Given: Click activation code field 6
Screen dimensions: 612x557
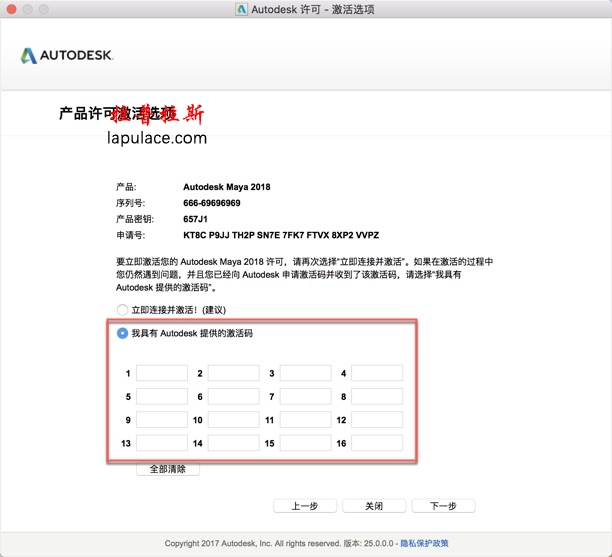Looking at the screenshot, I should pyautogui.click(x=234, y=397).
